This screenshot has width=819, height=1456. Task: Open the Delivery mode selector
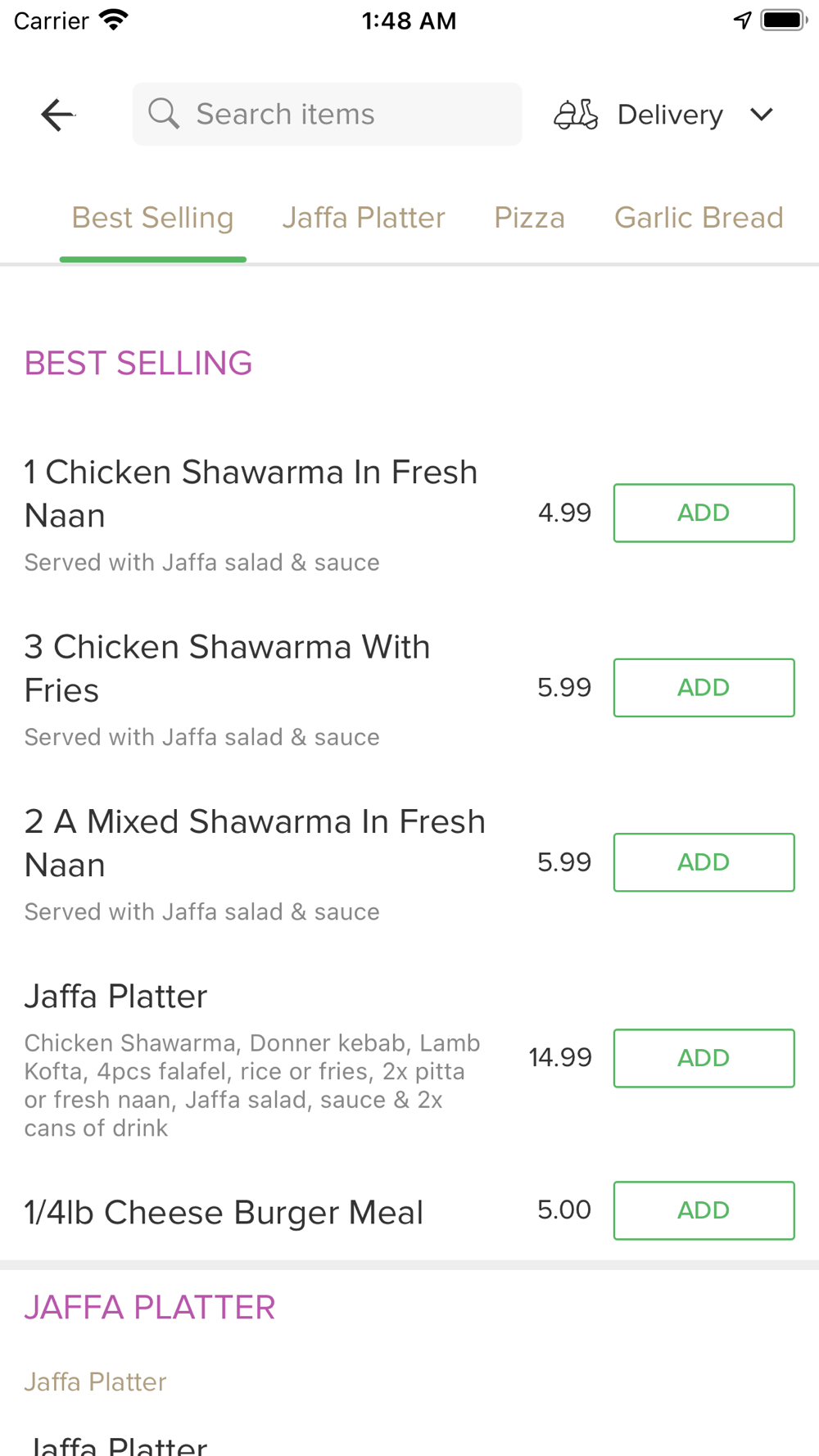tap(664, 115)
